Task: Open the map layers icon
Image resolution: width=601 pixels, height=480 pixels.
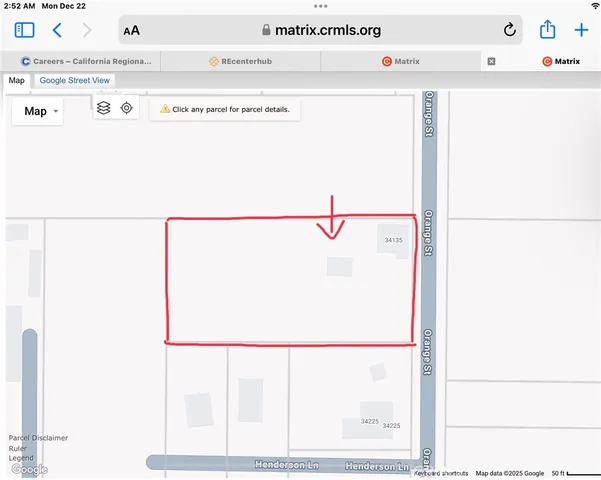Action: [x=104, y=108]
